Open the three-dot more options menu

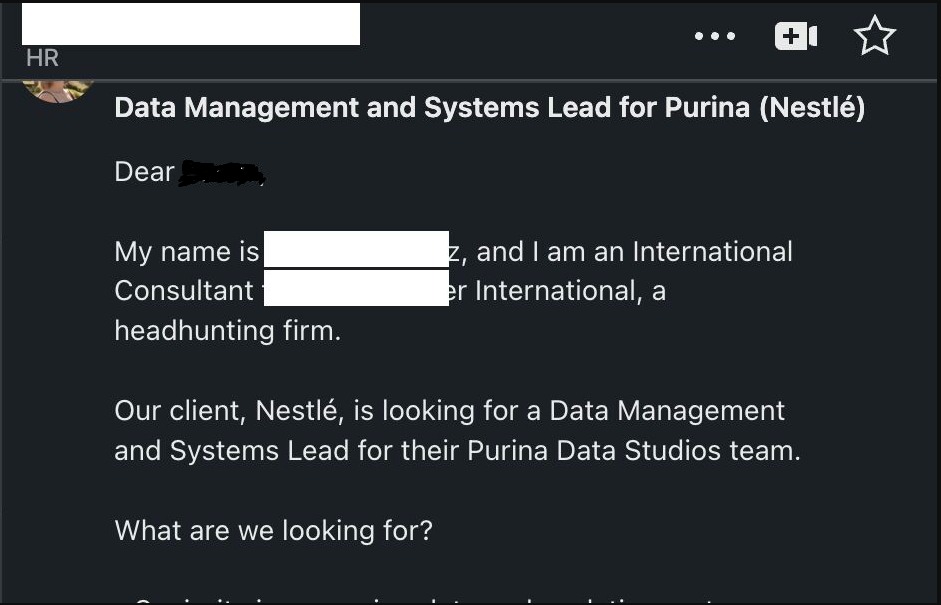point(714,37)
